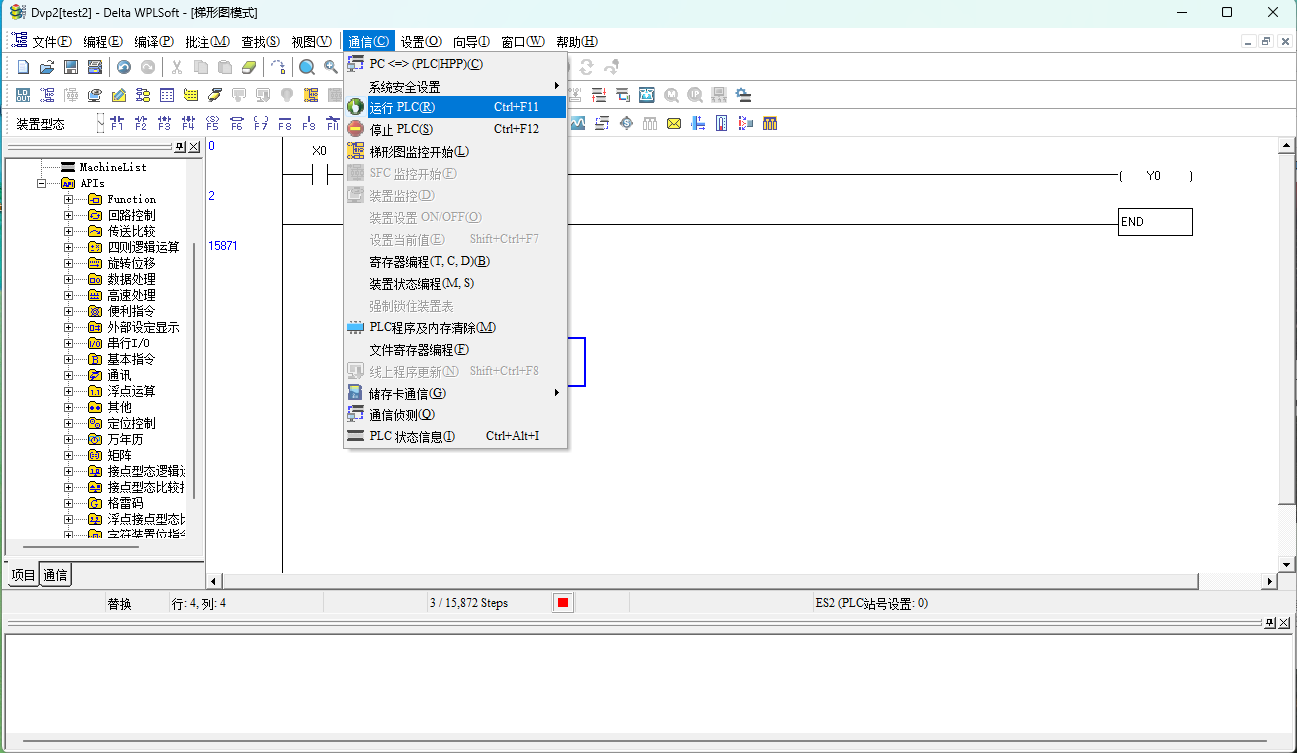The image size is (1297, 753).
Task: Select the F4 falling-edge contact
Action: tap(188, 123)
